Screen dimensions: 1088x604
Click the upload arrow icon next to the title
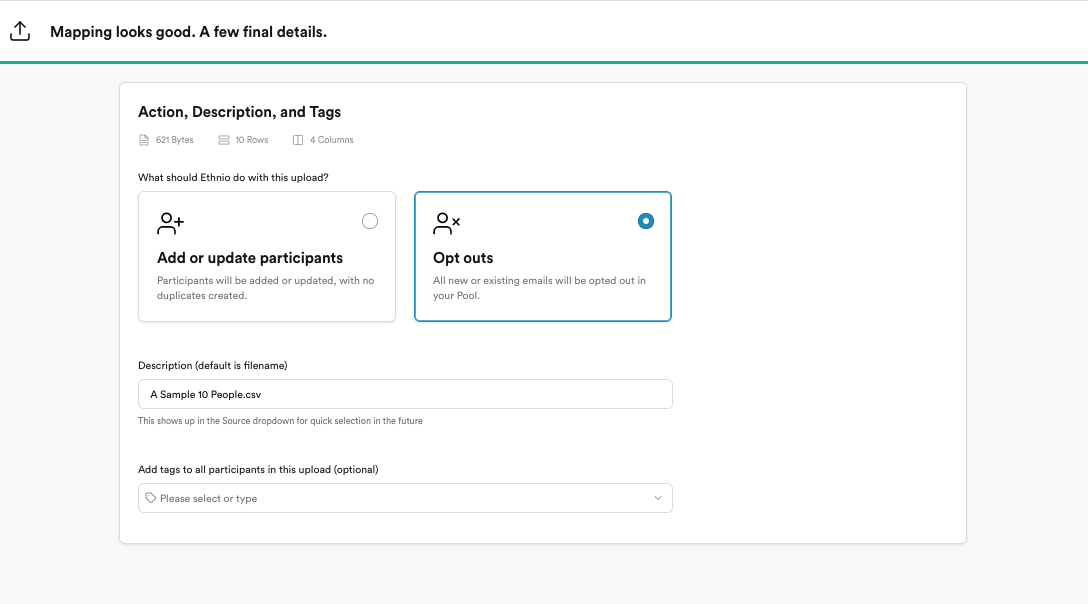pyautogui.click(x=20, y=30)
